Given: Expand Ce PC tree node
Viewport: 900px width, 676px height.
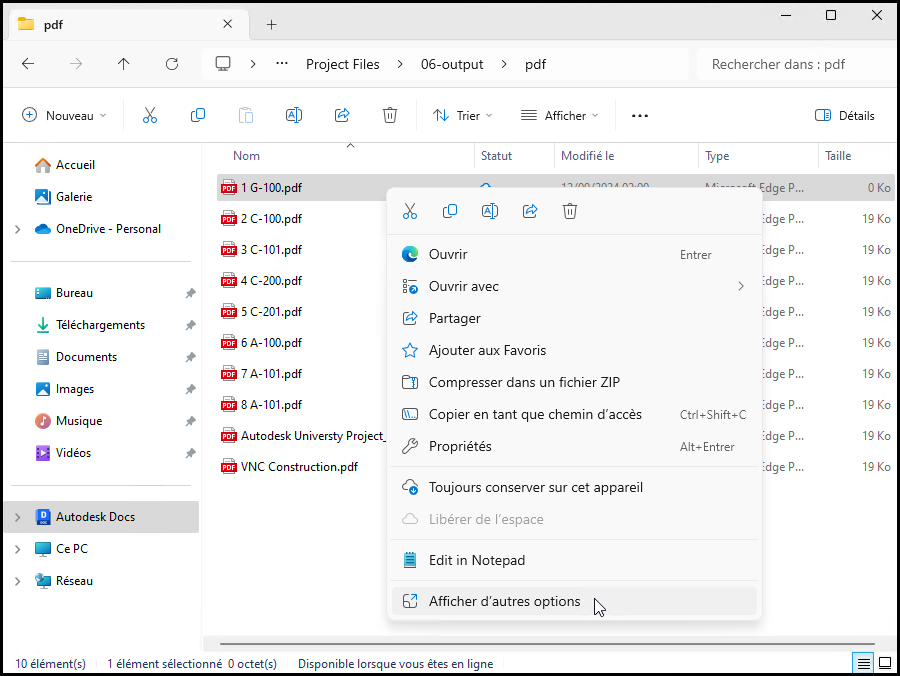Looking at the screenshot, I should point(18,549).
